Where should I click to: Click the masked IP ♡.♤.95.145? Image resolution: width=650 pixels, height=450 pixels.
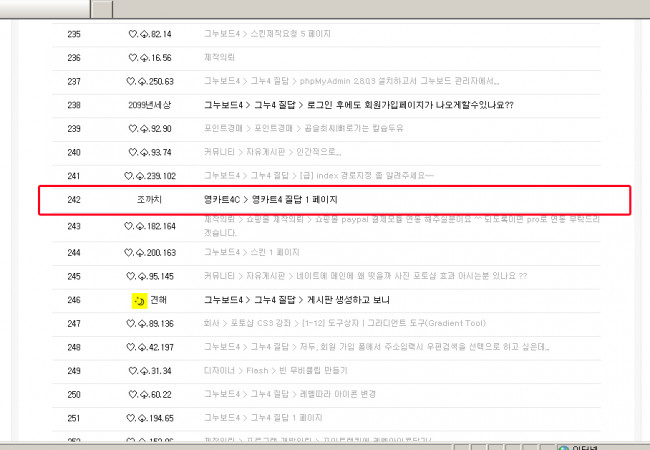[150, 276]
